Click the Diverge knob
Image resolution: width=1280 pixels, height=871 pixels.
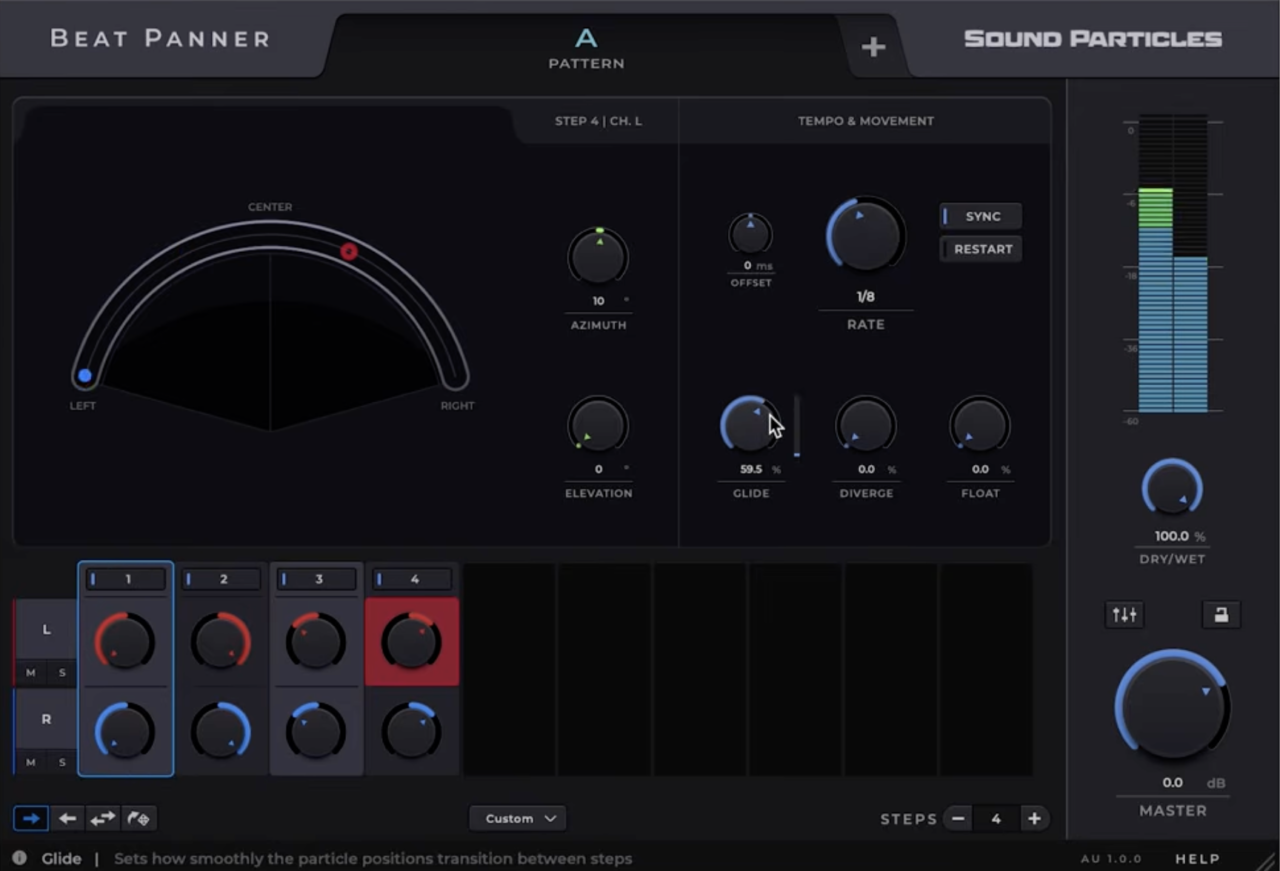click(865, 425)
